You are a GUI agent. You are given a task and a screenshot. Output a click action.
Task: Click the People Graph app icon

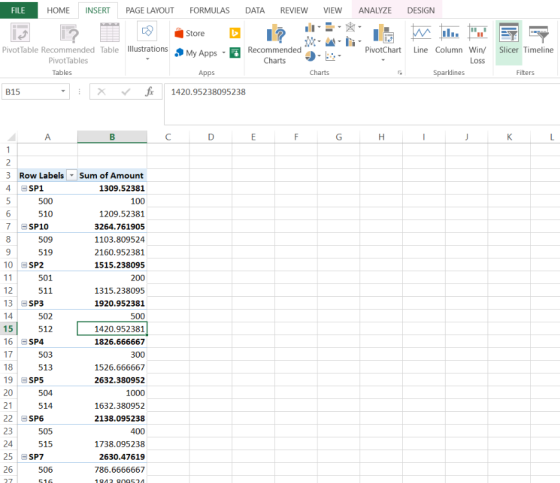[x=235, y=53]
